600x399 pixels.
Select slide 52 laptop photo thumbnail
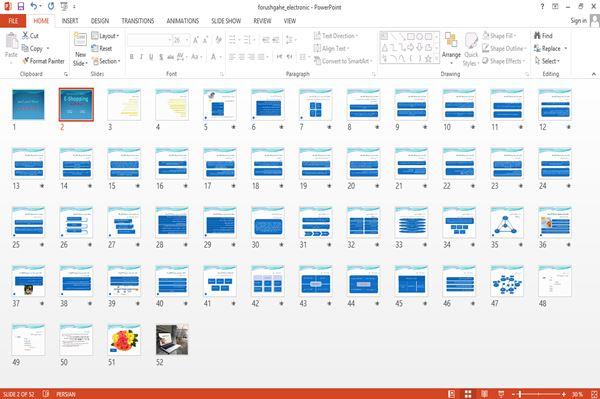point(172,340)
